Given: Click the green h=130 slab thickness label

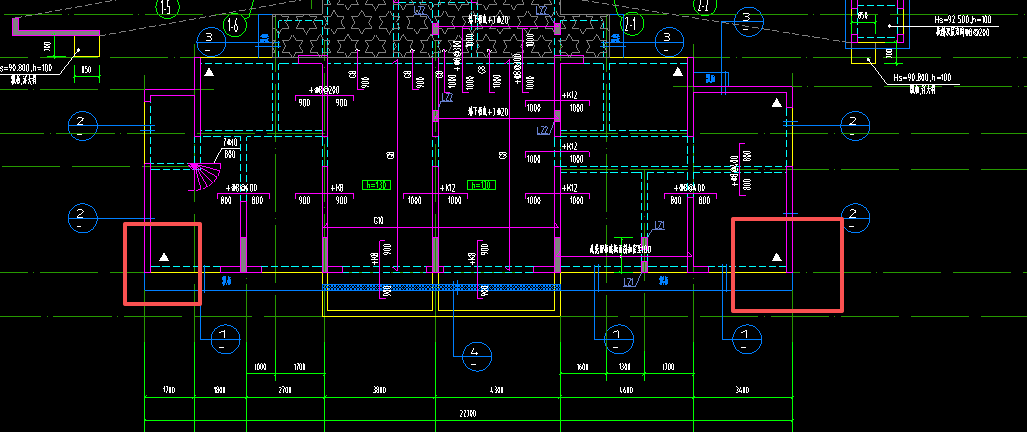Looking at the screenshot, I should pos(376,185).
